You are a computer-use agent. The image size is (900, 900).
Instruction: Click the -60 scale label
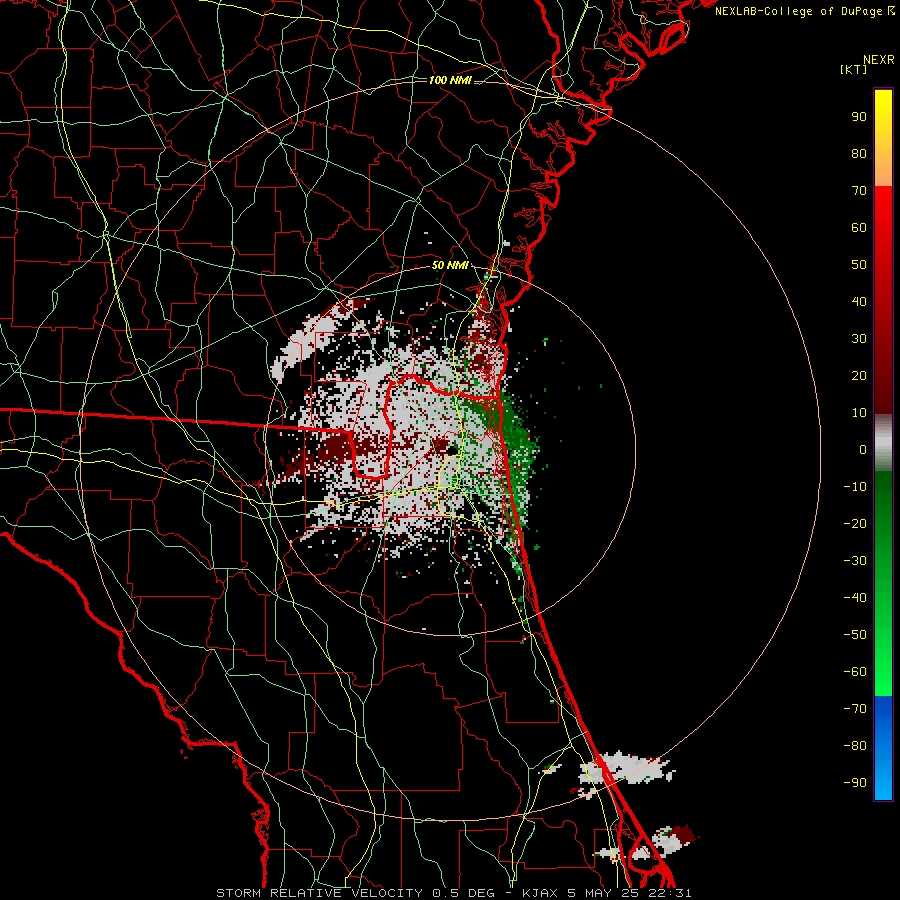tap(855, 672)
